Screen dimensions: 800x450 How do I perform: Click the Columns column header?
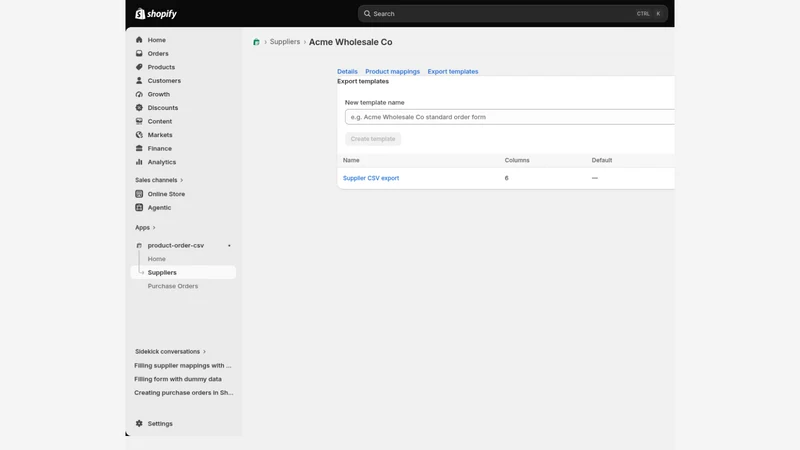517,160
